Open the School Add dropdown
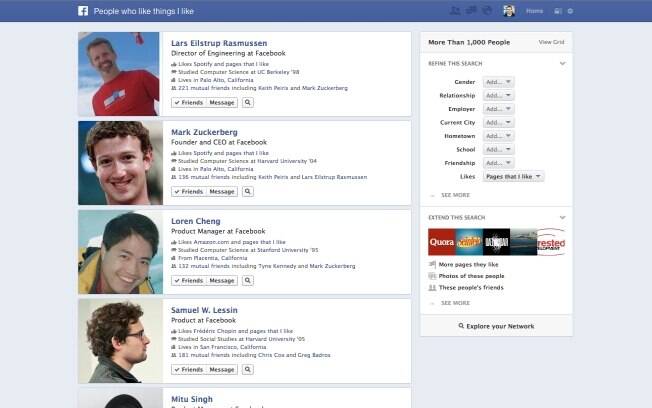This screenshot has height=408, width=652. pos(499,150)
